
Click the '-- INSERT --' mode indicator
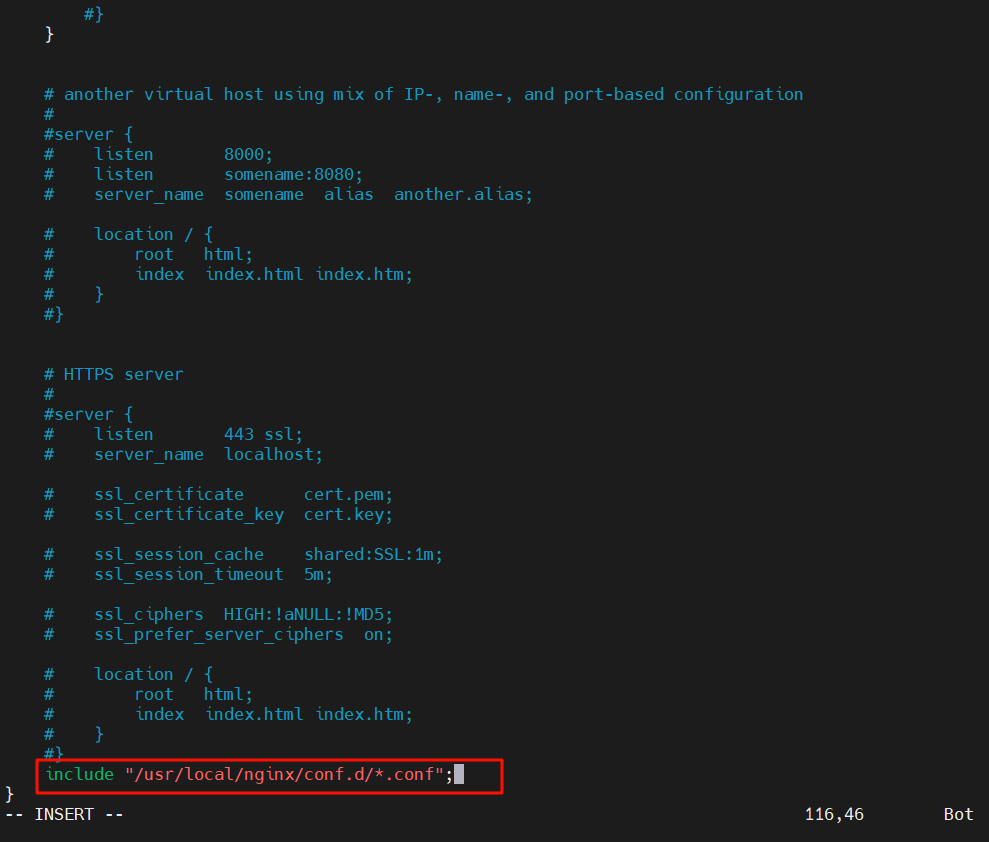coord(64,814)
